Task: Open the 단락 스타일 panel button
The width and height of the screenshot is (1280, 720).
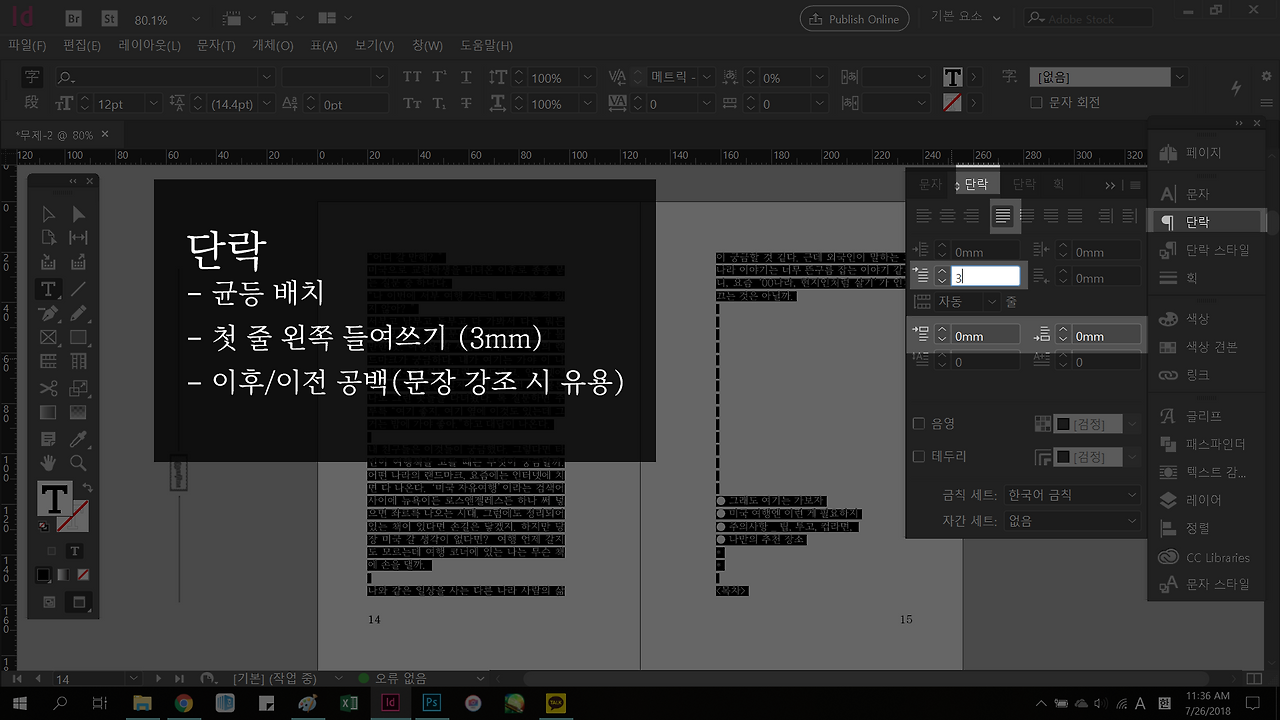Action: point(1205,250)
